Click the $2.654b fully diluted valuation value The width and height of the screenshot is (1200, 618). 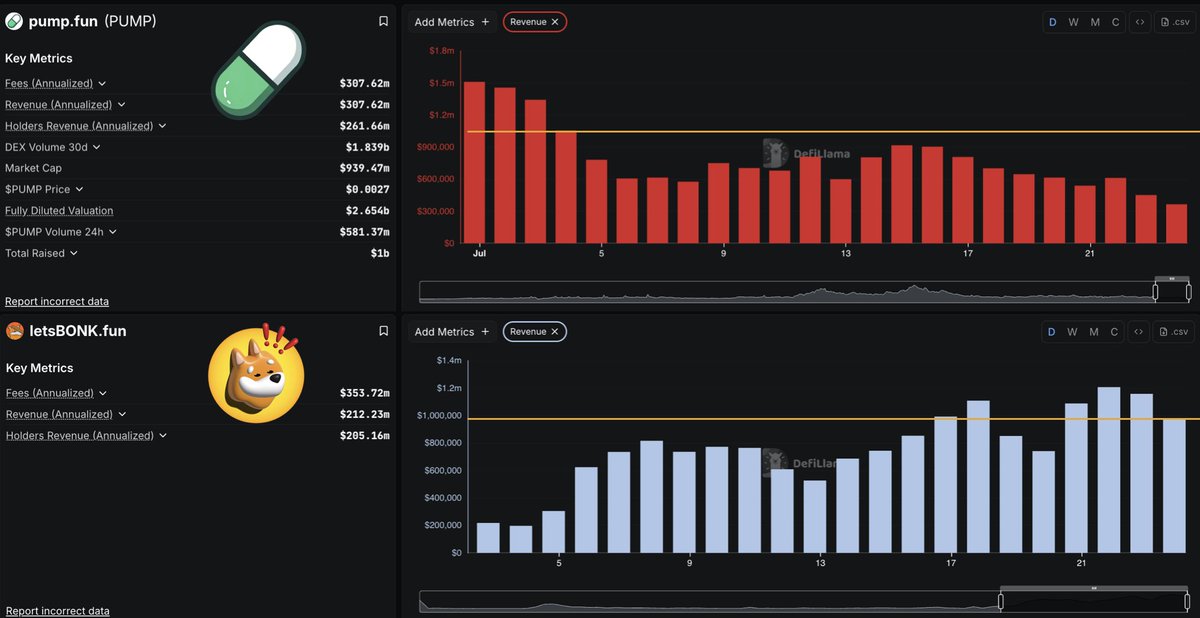point(368,211)
